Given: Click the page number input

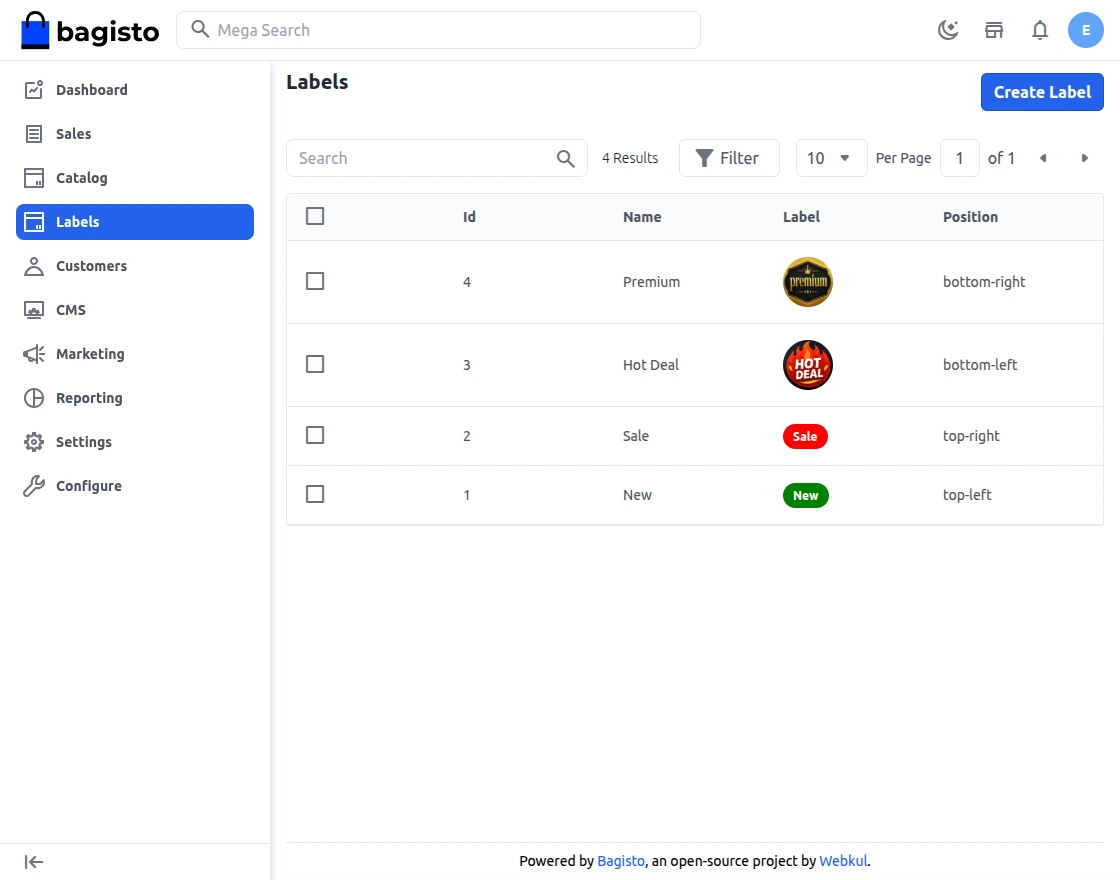Looking at the screenshot, I should 959,158.
